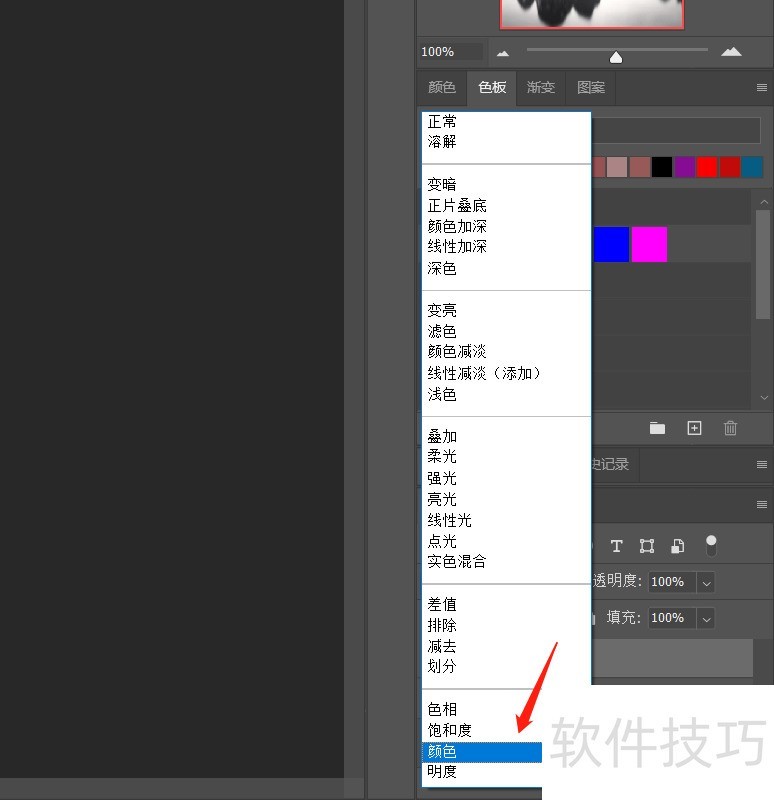Click swatches scrollbar down arrow
The width and height of the screenshot is (774, 800).
(764, 397)
